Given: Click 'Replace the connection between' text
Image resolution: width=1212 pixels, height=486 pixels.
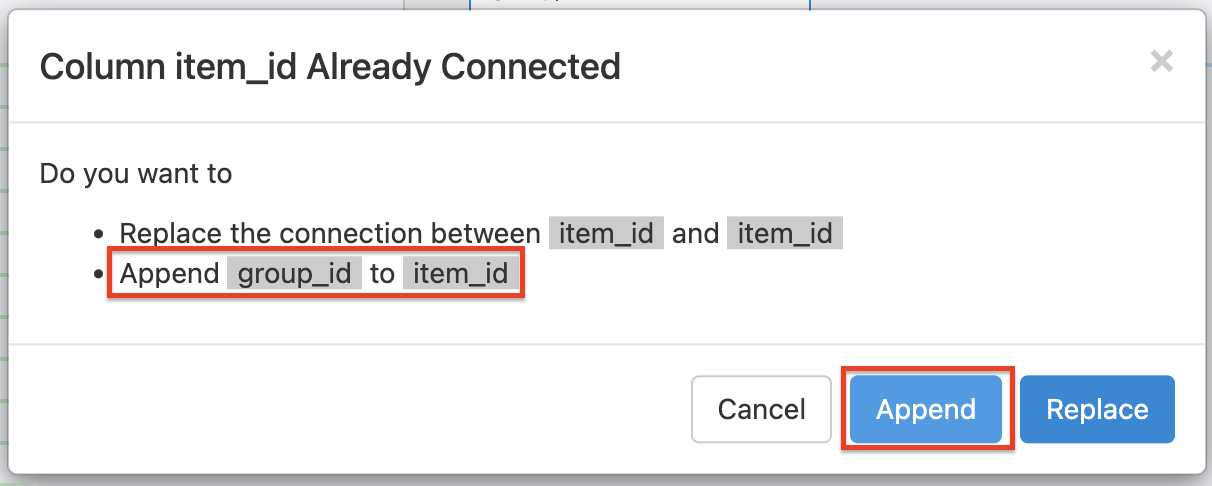Looking at the screenshot, I should click(330, 234).
